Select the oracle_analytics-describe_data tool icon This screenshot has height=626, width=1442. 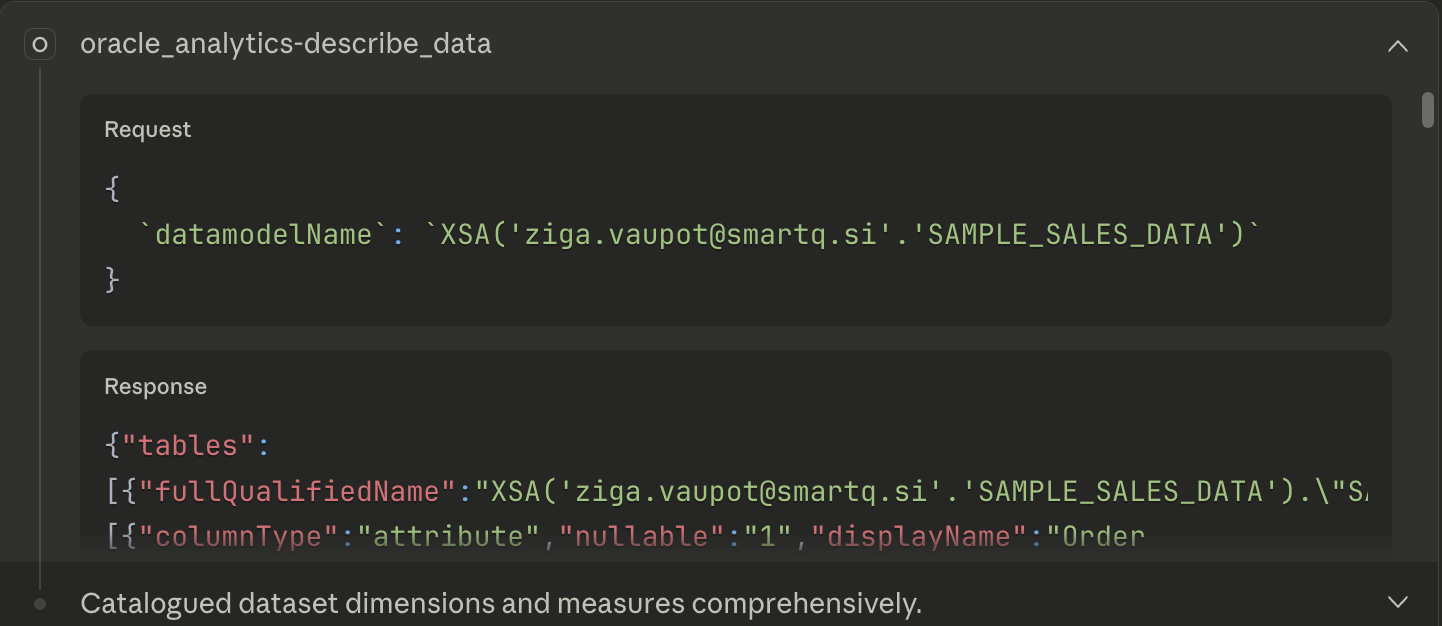tap(39, 44)
